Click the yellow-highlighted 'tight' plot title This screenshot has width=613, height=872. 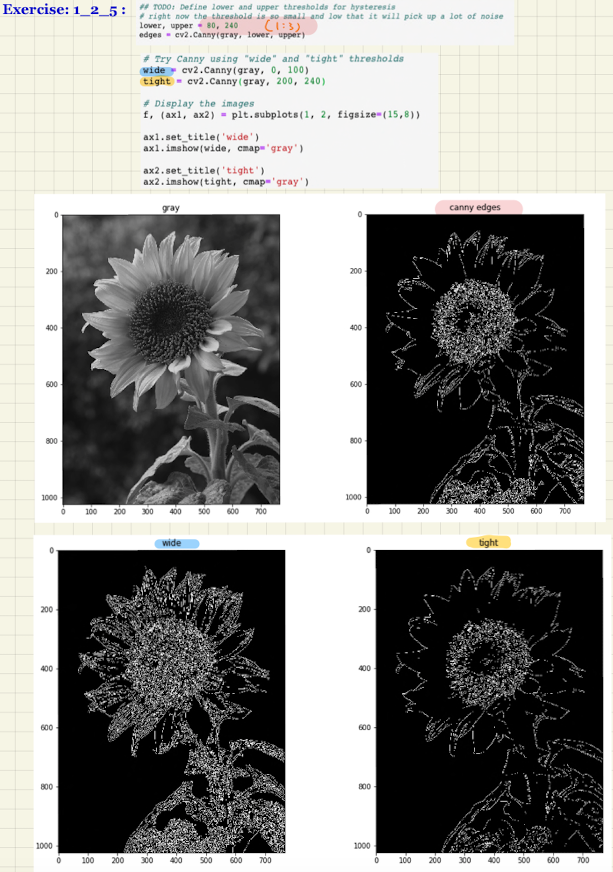click(488, 542)
